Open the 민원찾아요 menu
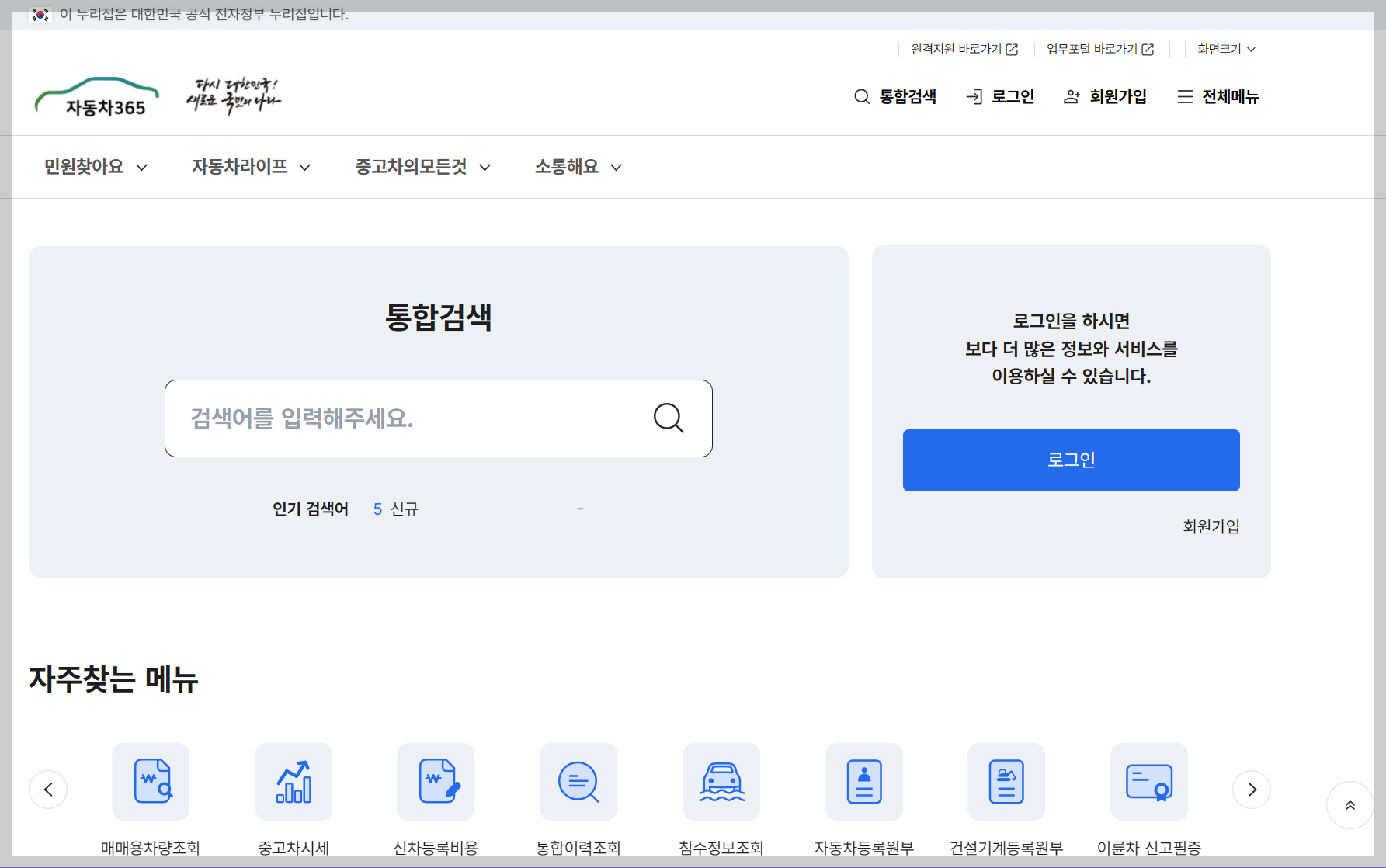Image resolution: width=1386 pixels, height=868 pixels. (x=84, y=167)
